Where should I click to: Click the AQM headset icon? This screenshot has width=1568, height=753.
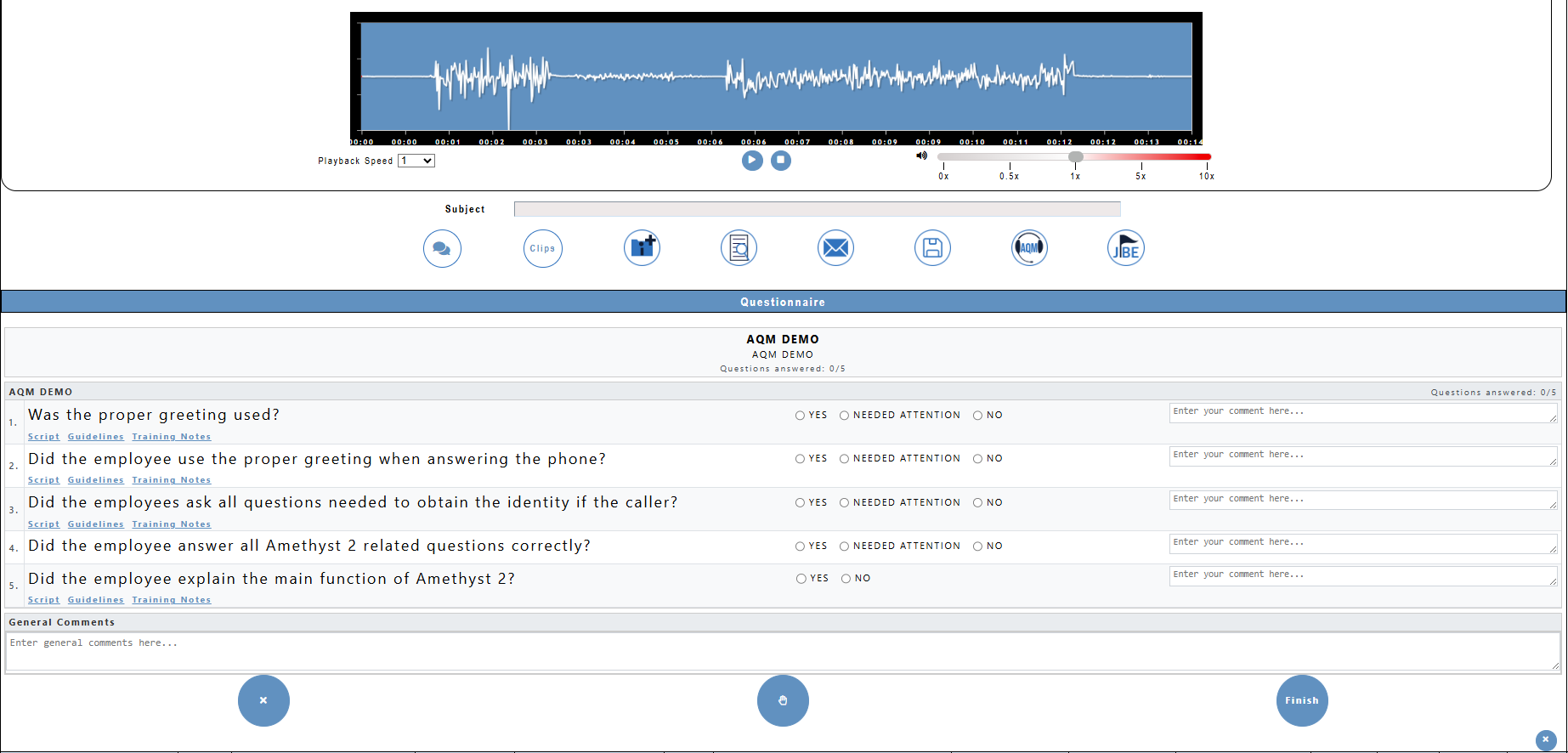(1029, 248)
